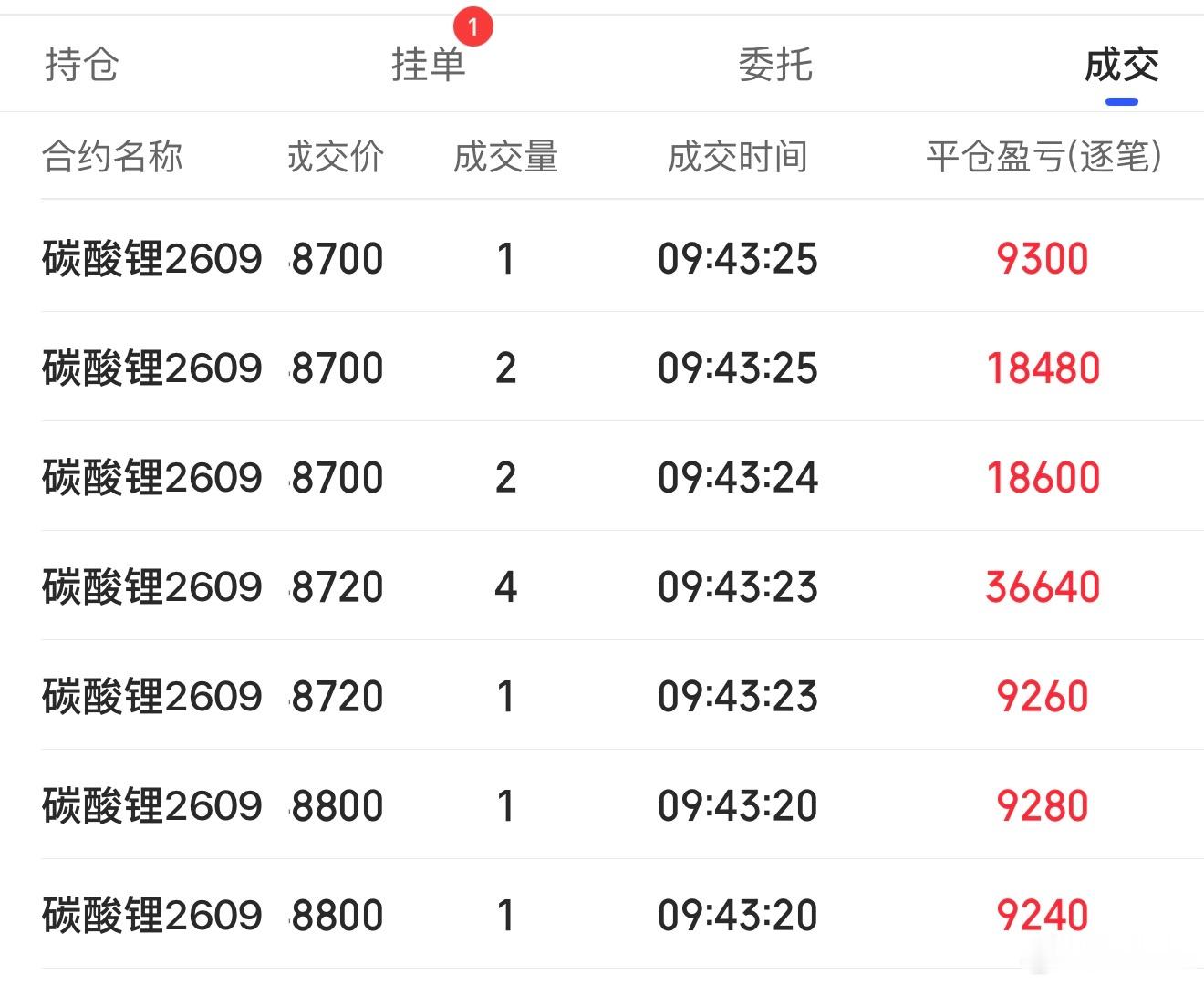Image resolution: width=1204 pixels, height=985 pixels.
Task: Click the 平仓盈亏(逐笔) column header
Action: point(1043,157)
